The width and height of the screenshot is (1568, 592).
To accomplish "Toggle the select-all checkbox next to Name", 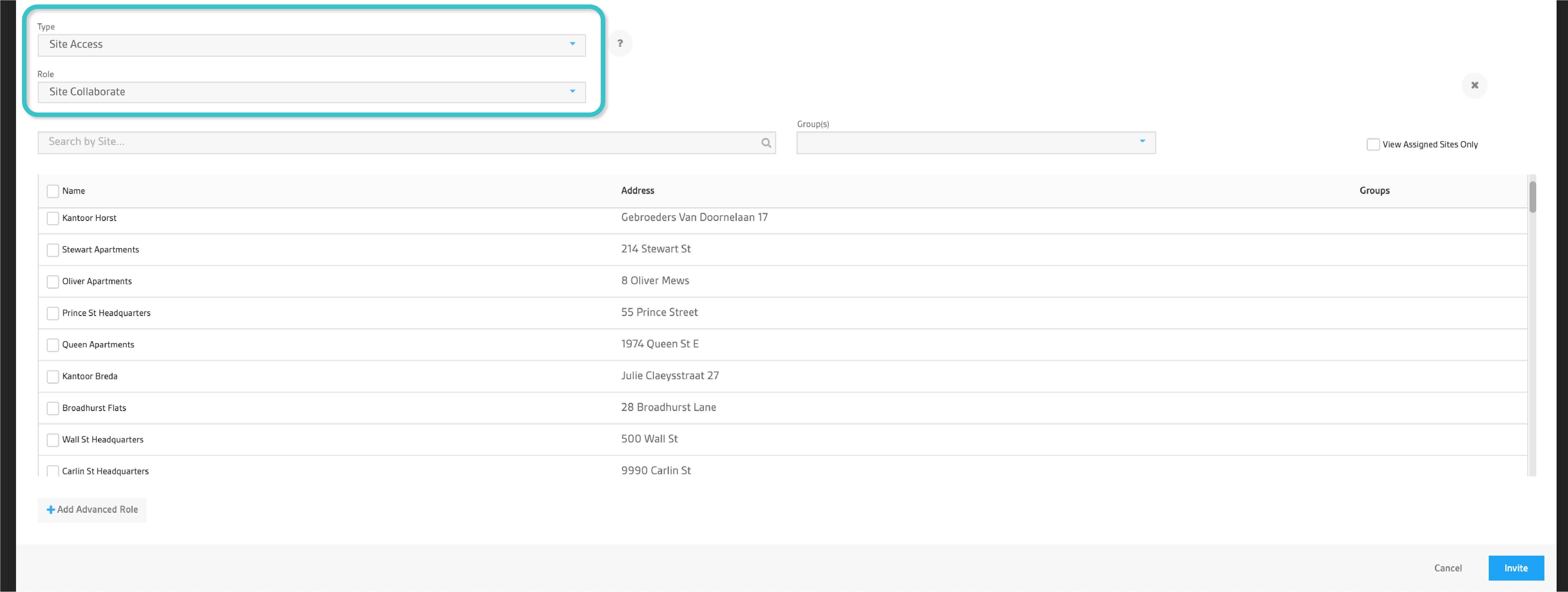I will [x=53, y=191].
